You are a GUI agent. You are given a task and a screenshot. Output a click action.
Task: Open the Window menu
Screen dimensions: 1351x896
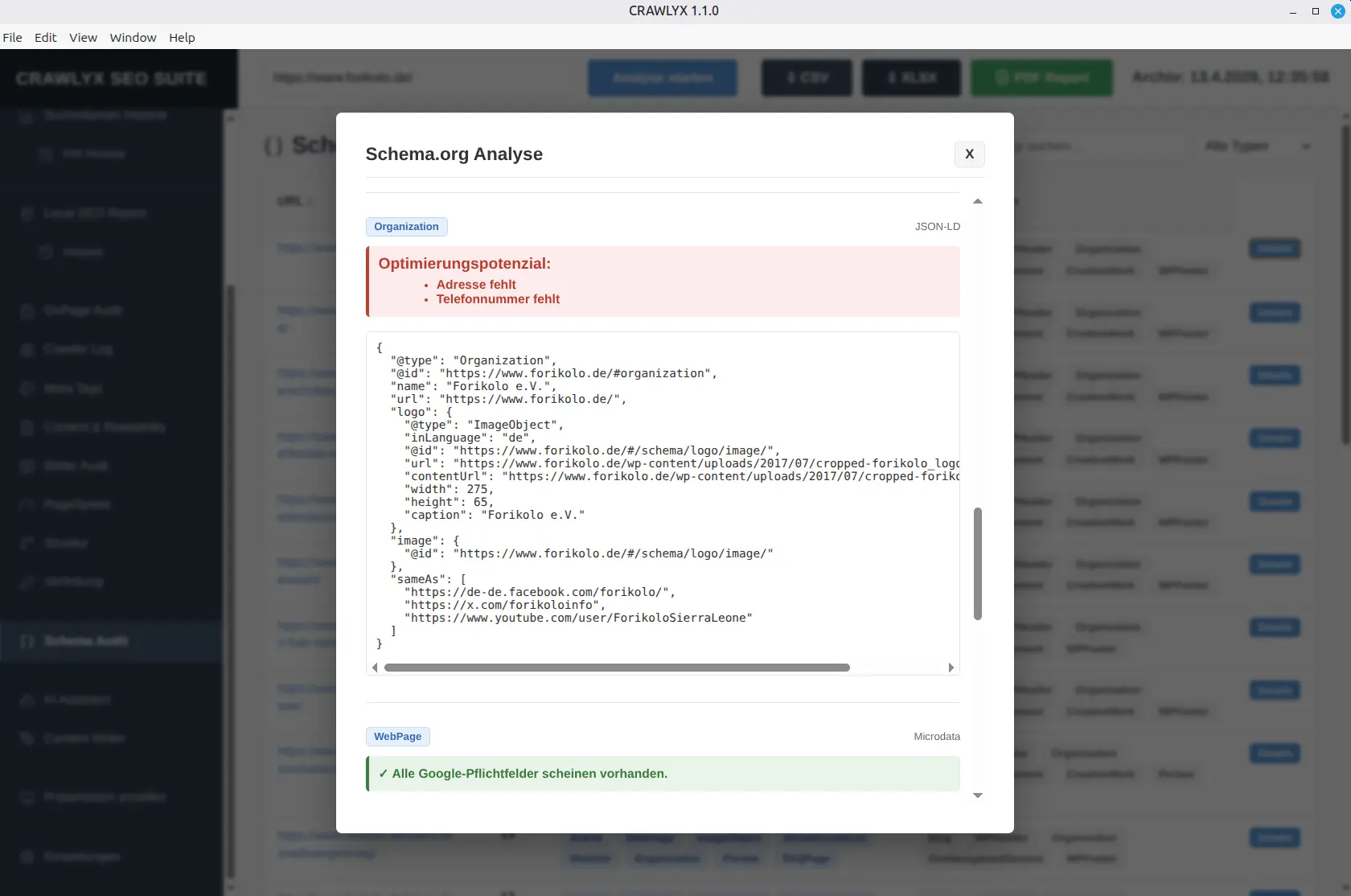[133, 38]
